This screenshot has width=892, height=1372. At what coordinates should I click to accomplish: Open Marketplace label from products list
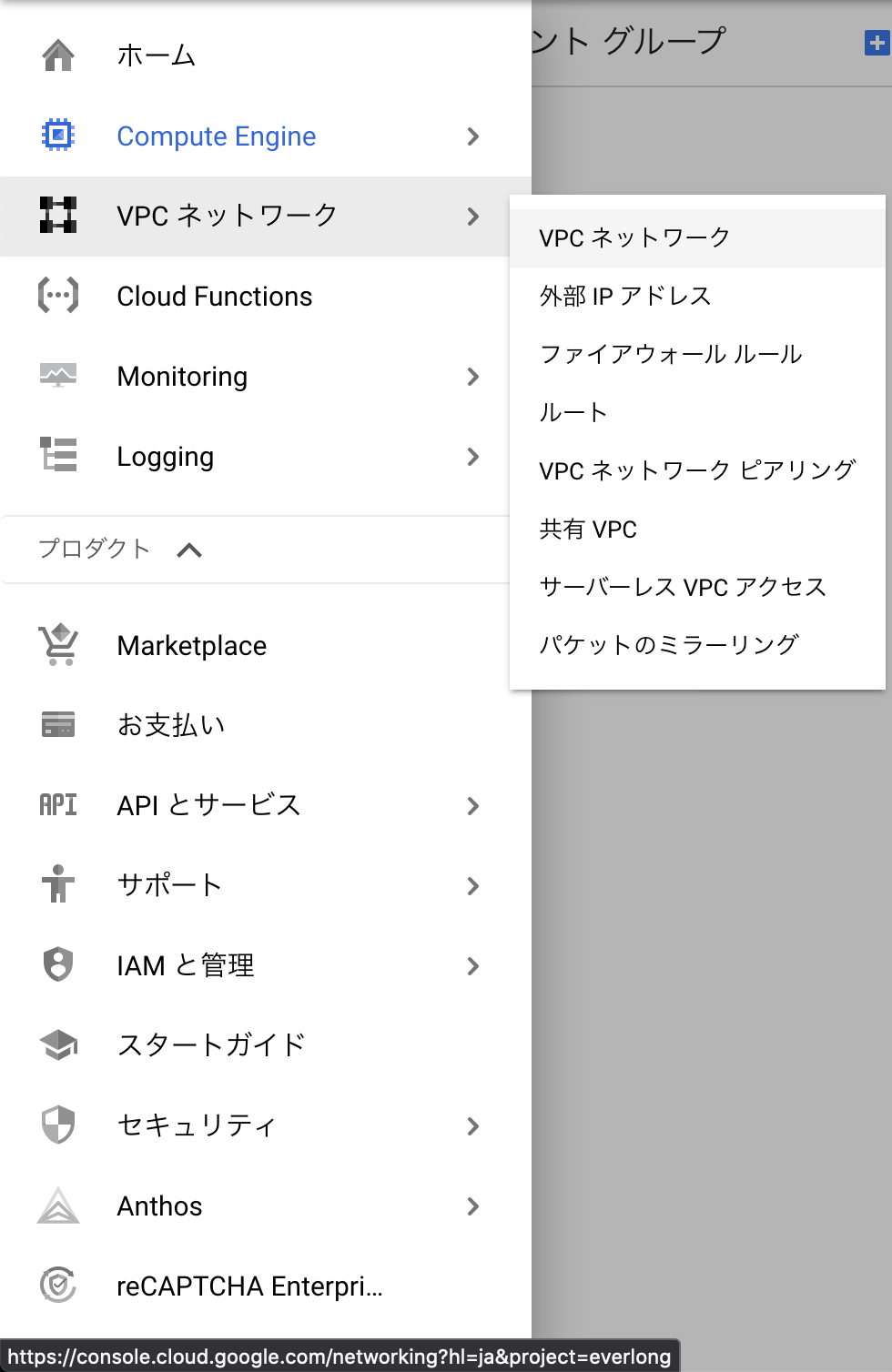[192, 646]
